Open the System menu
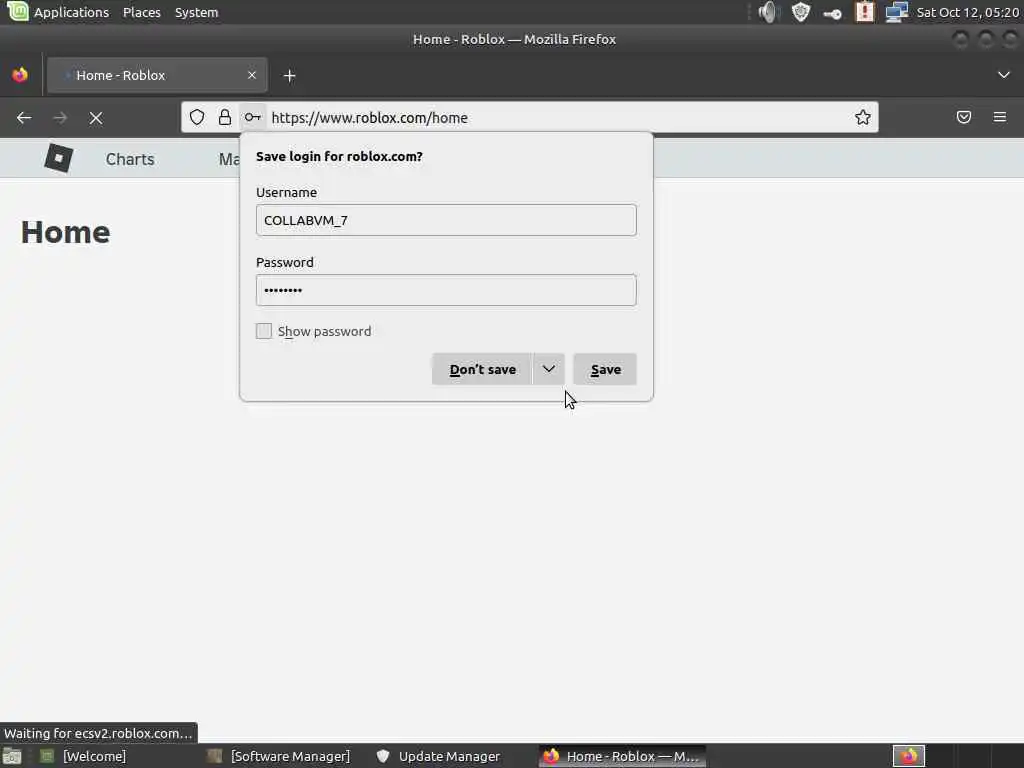Viewport: 1024px width, 768px height. pyautogui.click(x=197, y=12)
